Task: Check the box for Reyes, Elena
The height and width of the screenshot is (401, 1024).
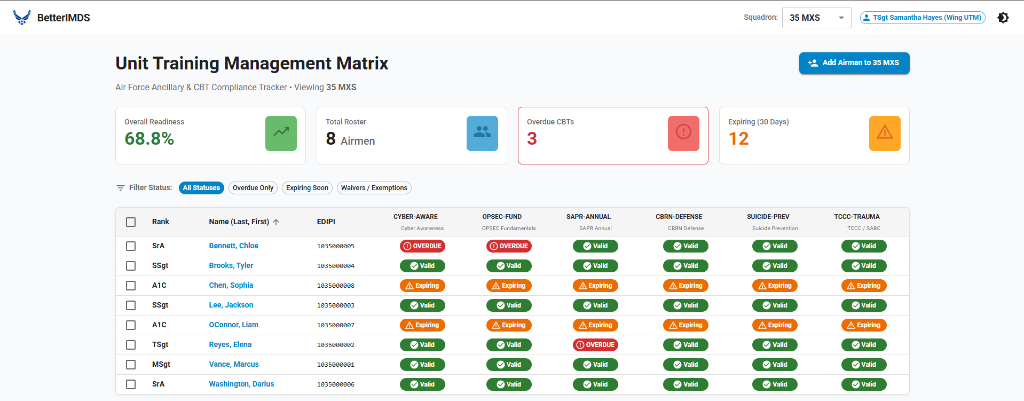Action: [x=131, y=345]
